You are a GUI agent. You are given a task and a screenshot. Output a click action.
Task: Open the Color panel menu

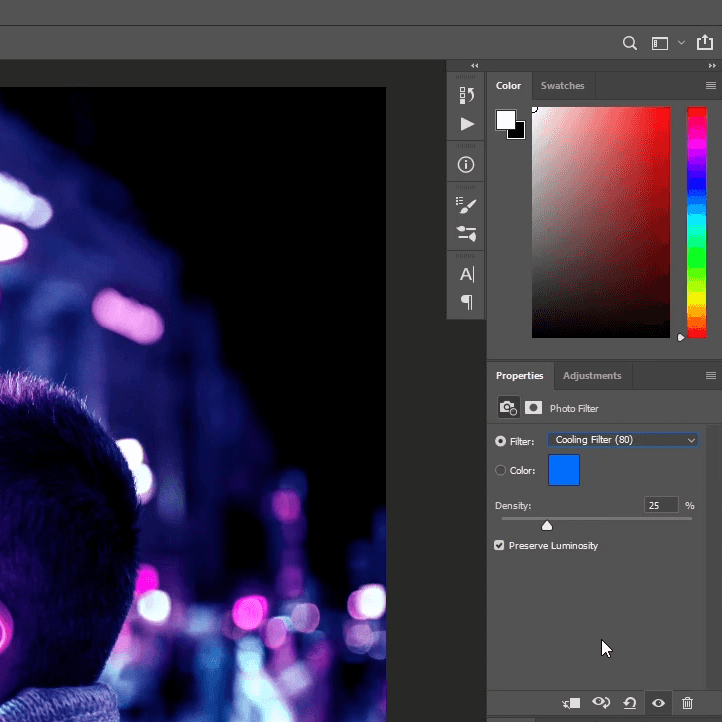pos(710,86)
